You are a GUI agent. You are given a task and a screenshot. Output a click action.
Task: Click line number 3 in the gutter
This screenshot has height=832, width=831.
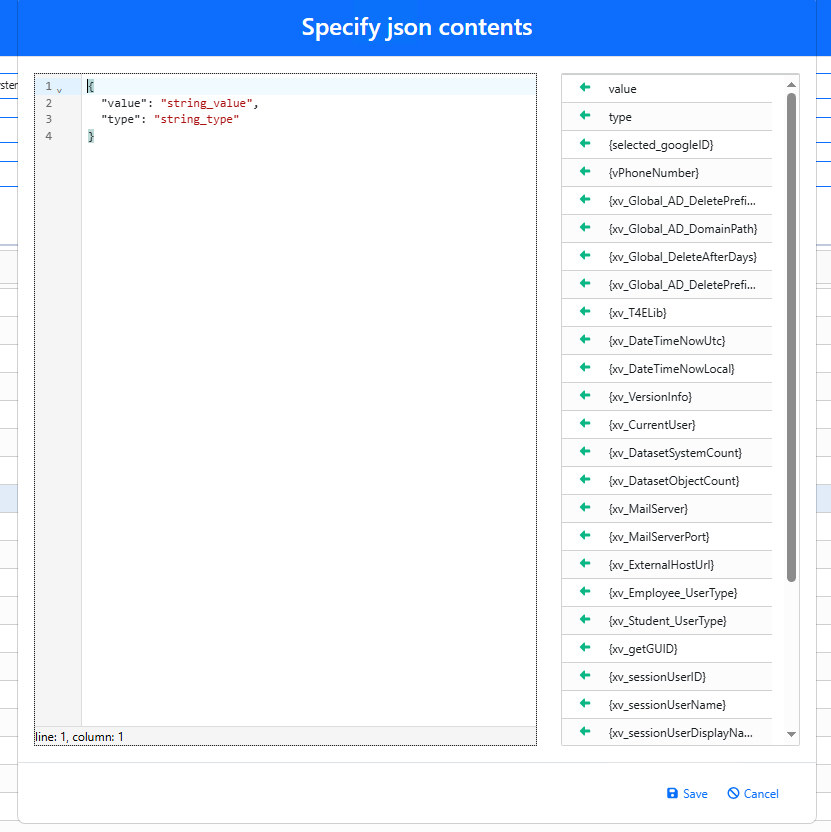(49, 119)
